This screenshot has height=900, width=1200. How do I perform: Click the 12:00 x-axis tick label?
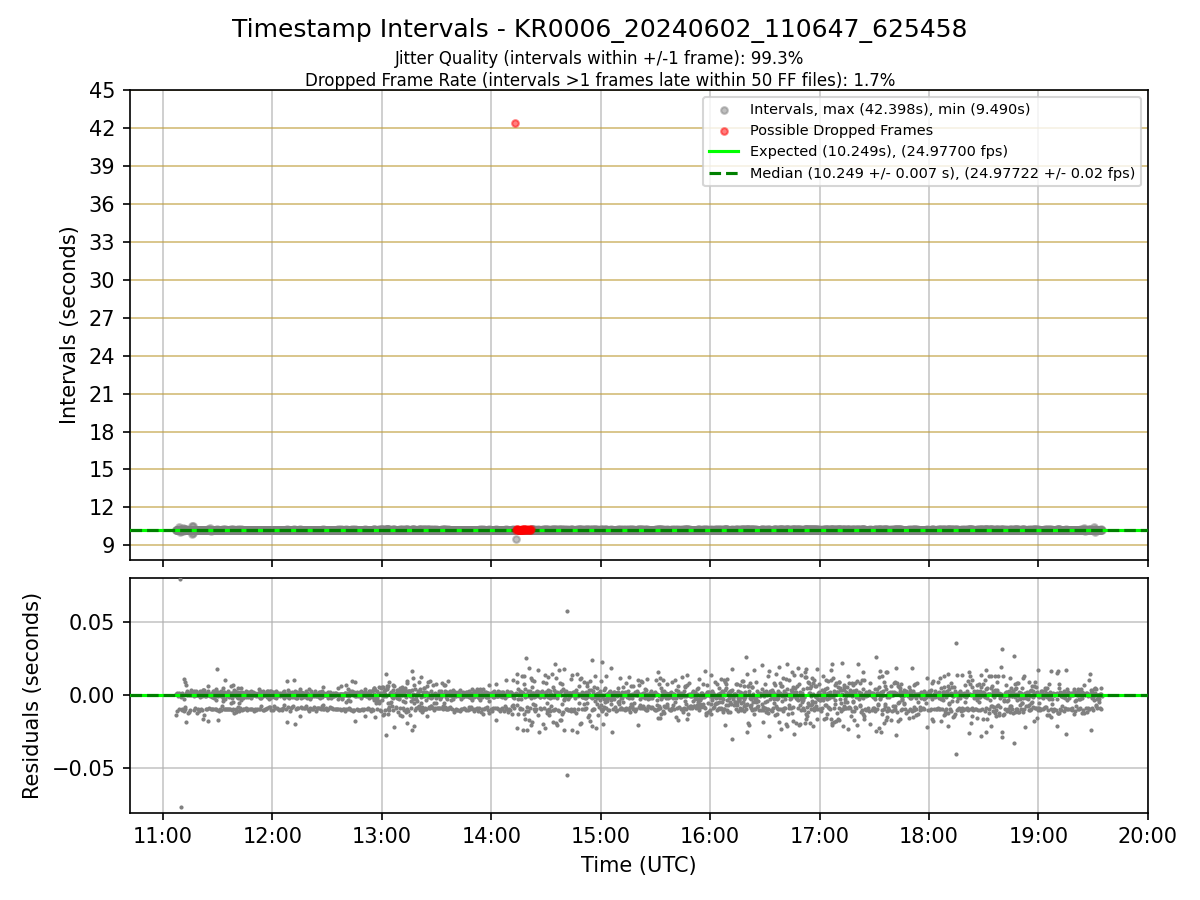pos(272,836)
